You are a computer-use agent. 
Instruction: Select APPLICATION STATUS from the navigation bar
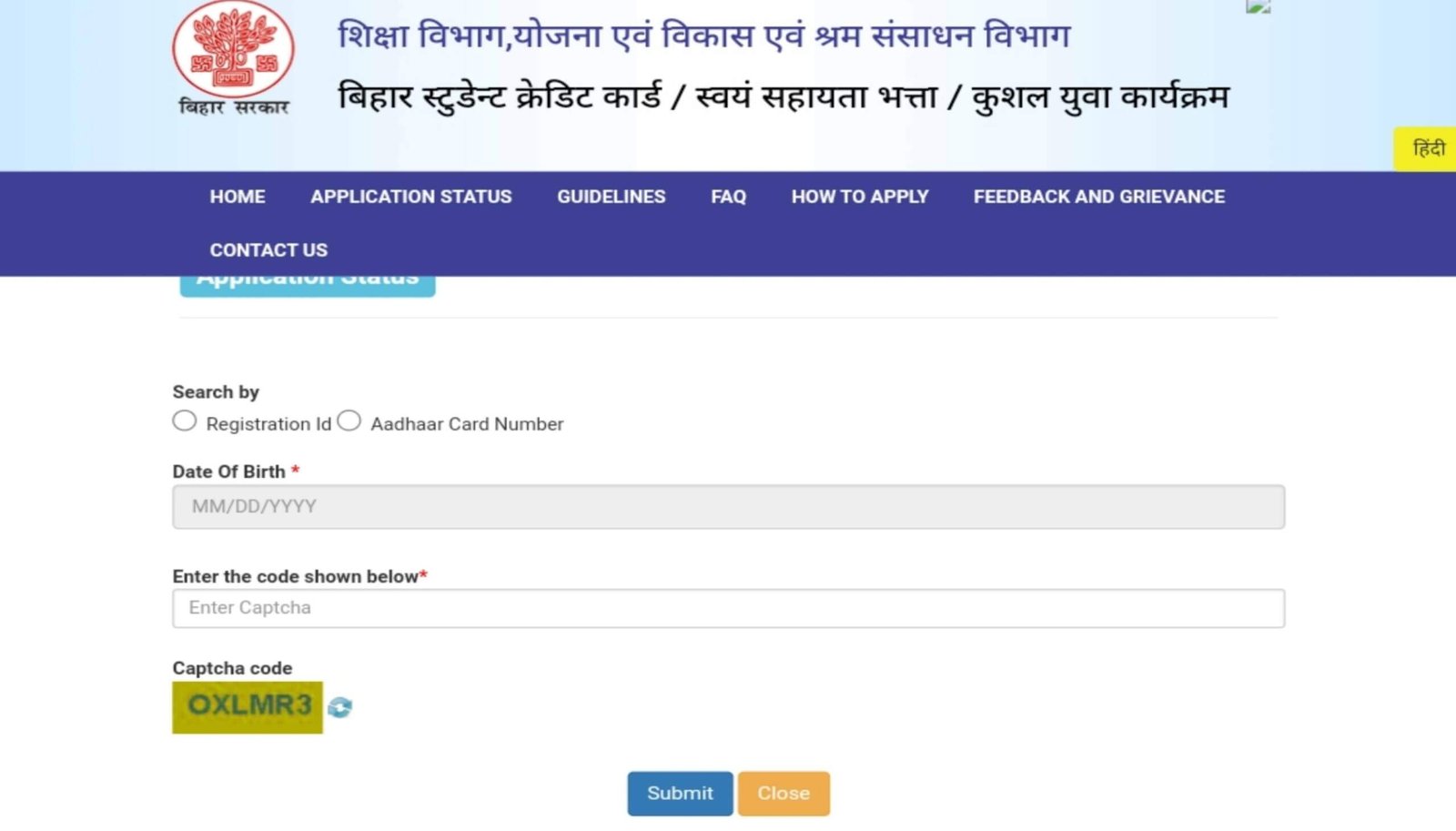click(x=410, y=197)
